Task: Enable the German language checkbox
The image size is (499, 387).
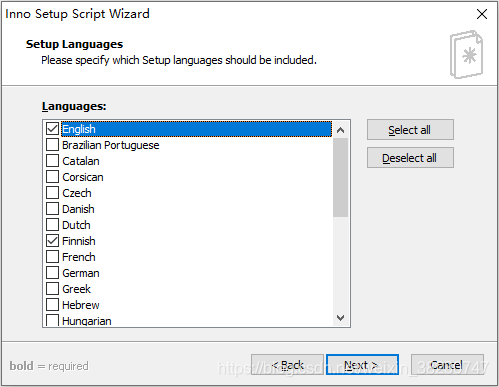Action: click(x=52, y=273)
